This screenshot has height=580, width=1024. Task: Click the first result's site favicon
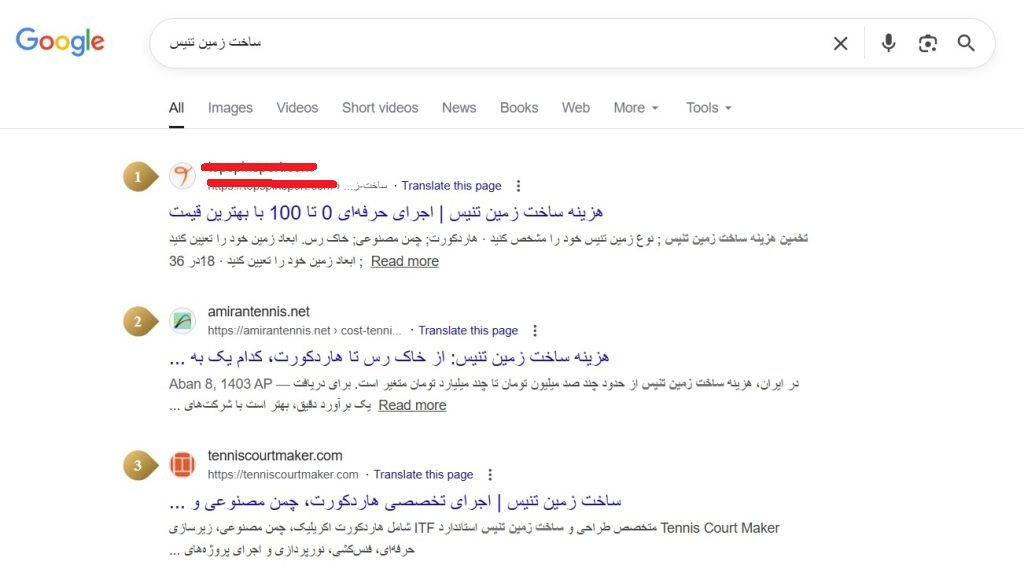182,176
